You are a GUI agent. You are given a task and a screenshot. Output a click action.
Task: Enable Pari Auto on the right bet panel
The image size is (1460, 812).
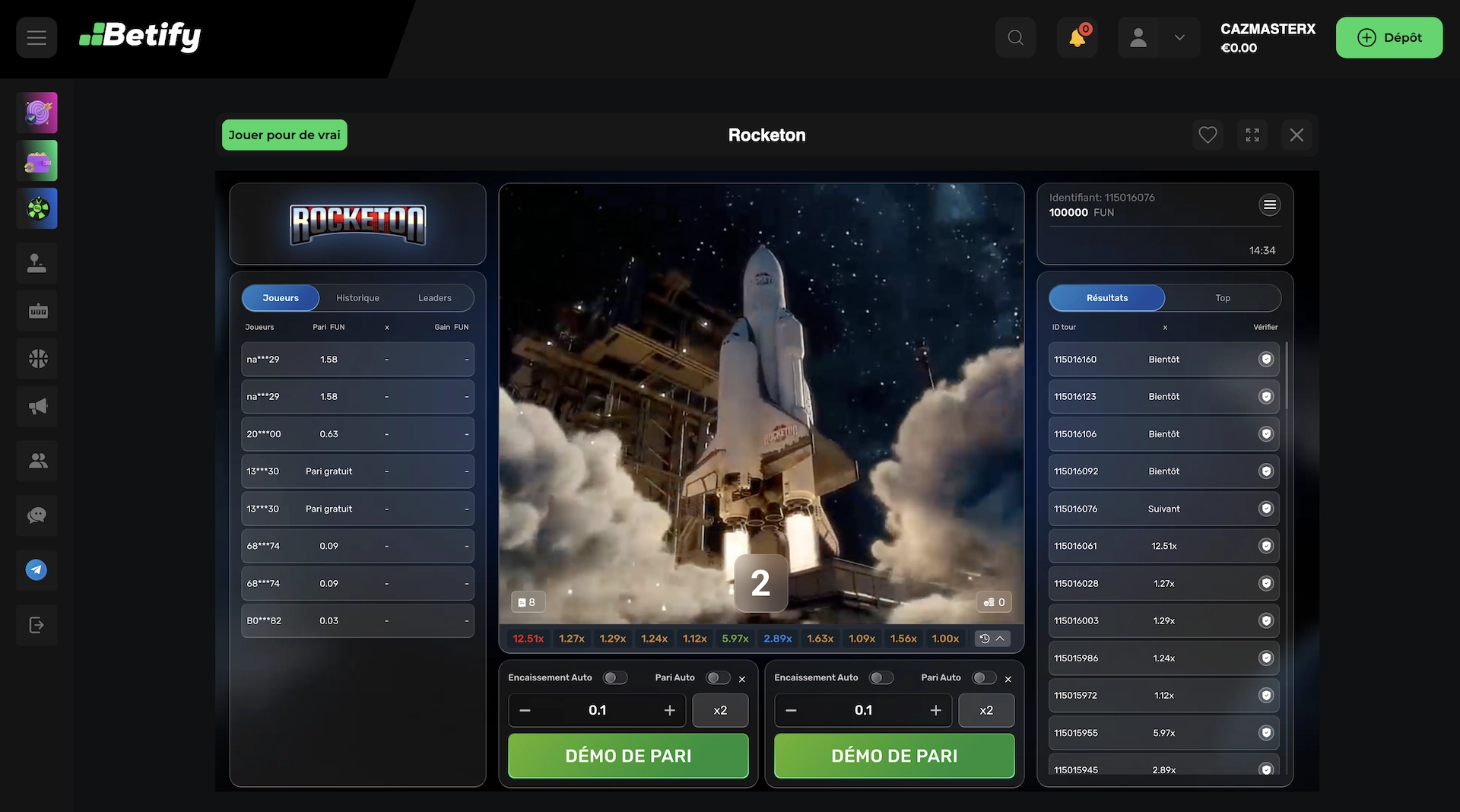984,677
